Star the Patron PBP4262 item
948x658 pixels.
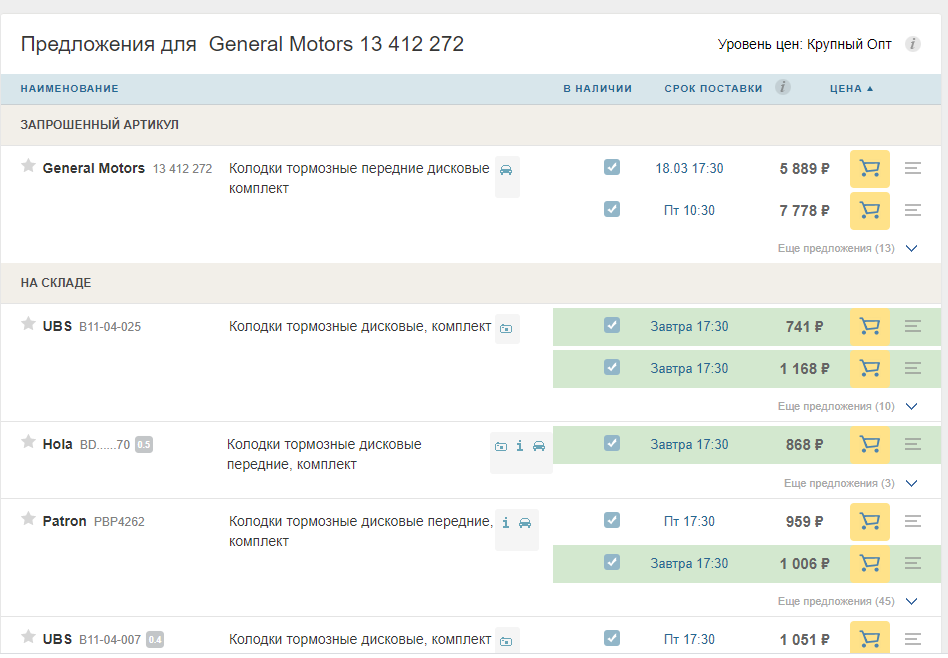[28, 518]
